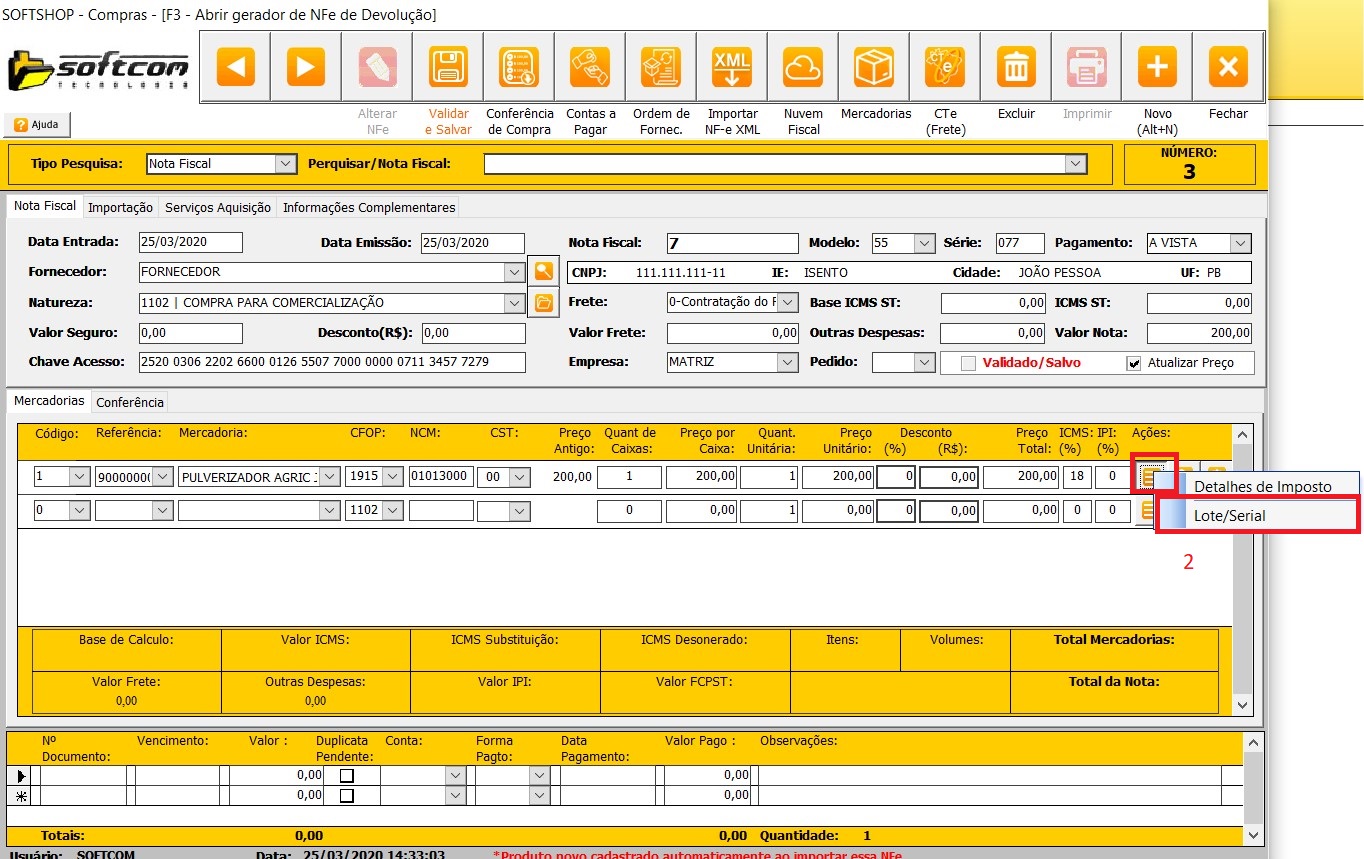Click the Importar NF-e XML icon
The width and height of the screenshot is (1364, 859).
[731, 68]
